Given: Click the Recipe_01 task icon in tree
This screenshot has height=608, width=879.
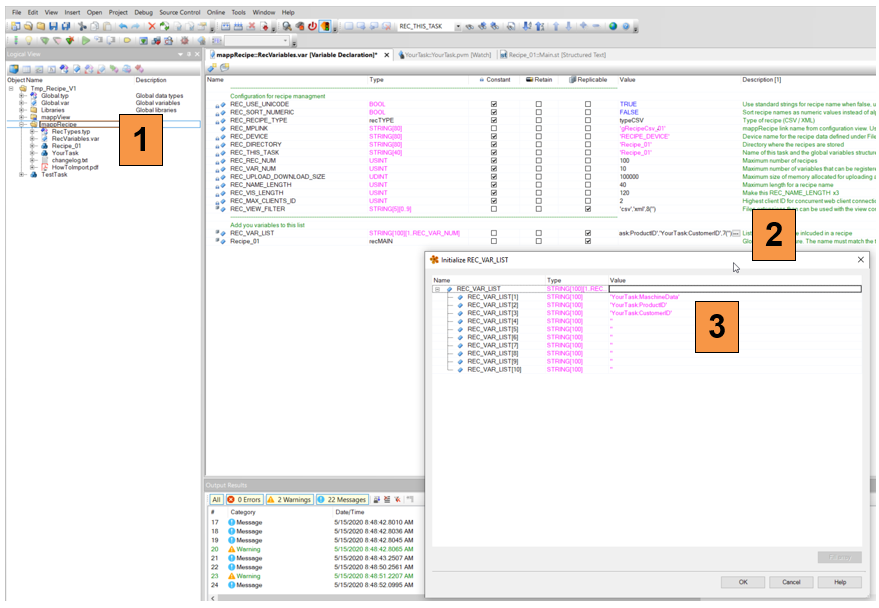Looking at the screenshot, I should (44, 145).
